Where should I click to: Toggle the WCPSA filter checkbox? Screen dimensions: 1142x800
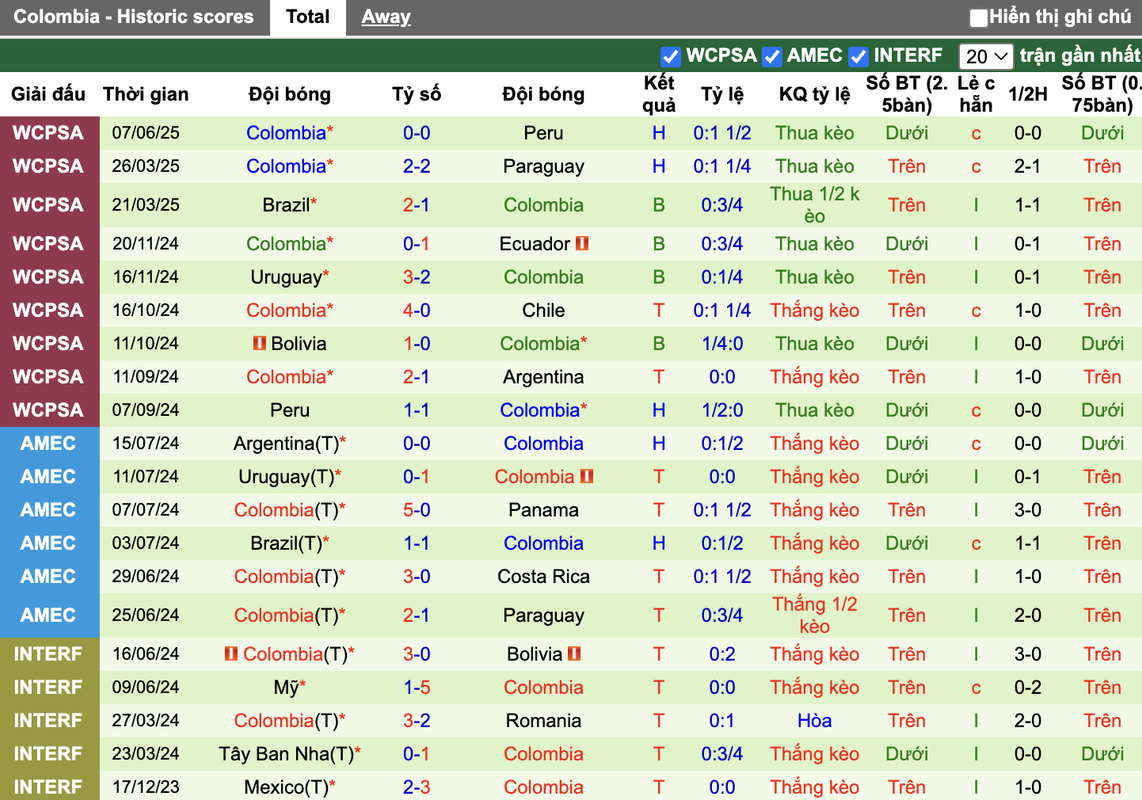(670, 56)
